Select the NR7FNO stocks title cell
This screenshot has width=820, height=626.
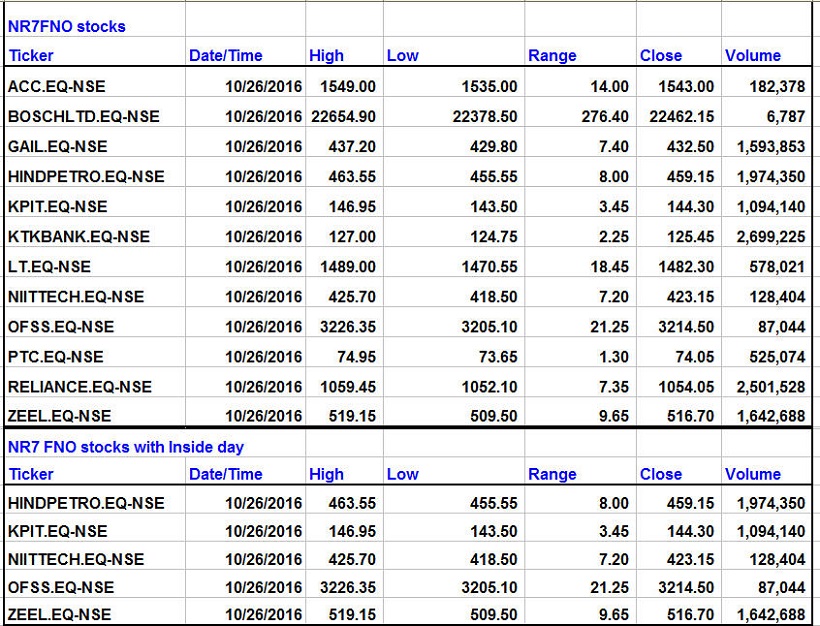67,26
